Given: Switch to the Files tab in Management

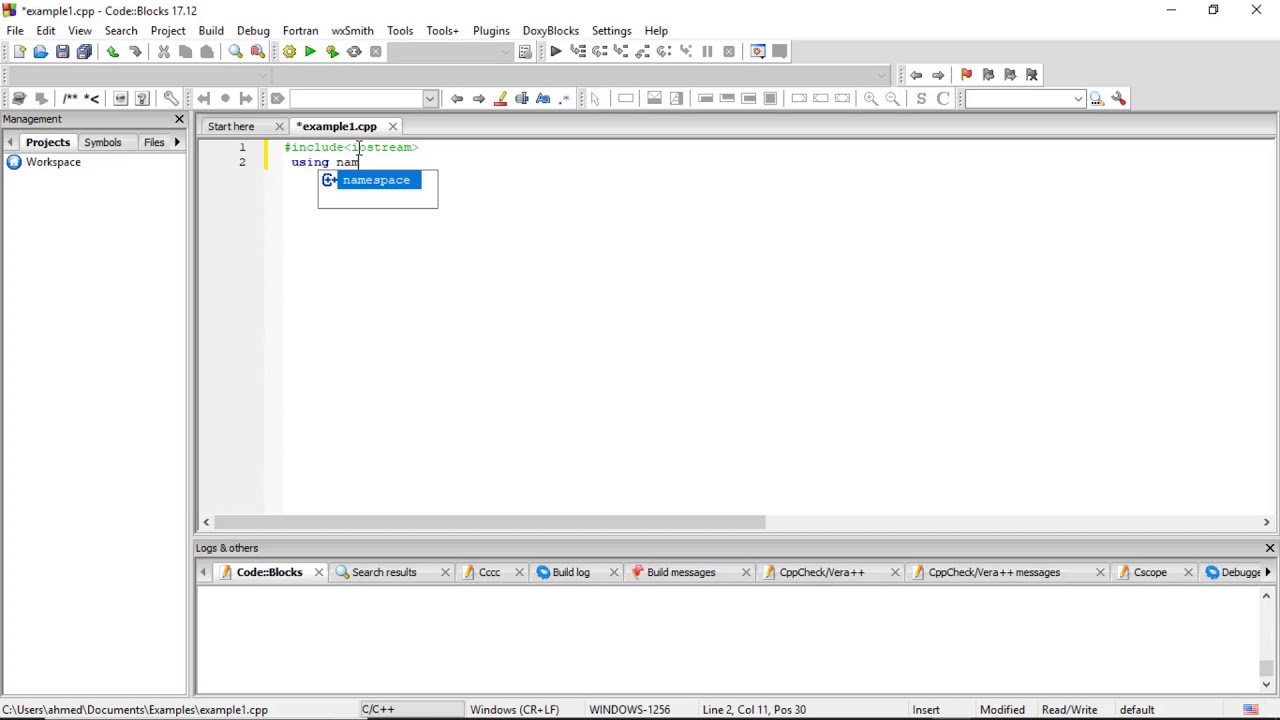Looking at the screenshot, I should 154,142.
